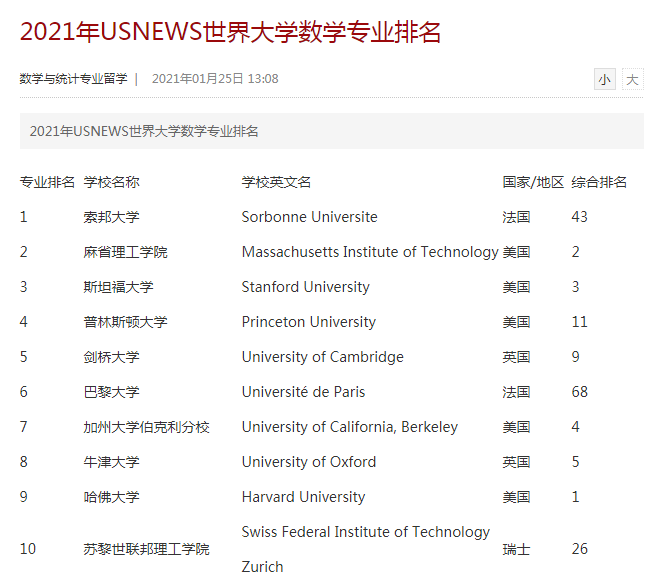This screenshot has width=657, height=582.
Task: Click Université de Paris text
Action: (303, 392)
